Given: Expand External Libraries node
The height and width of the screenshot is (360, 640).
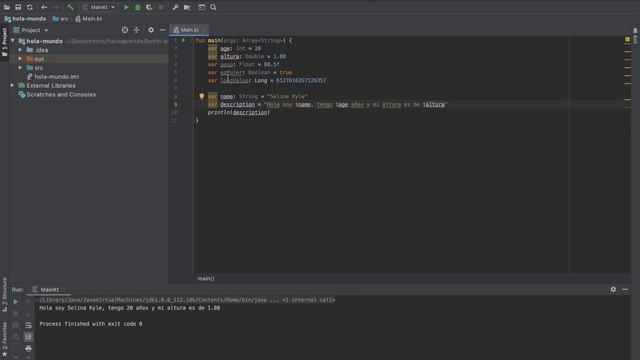Looking at the screenshot, I should (x=13, y=86).
